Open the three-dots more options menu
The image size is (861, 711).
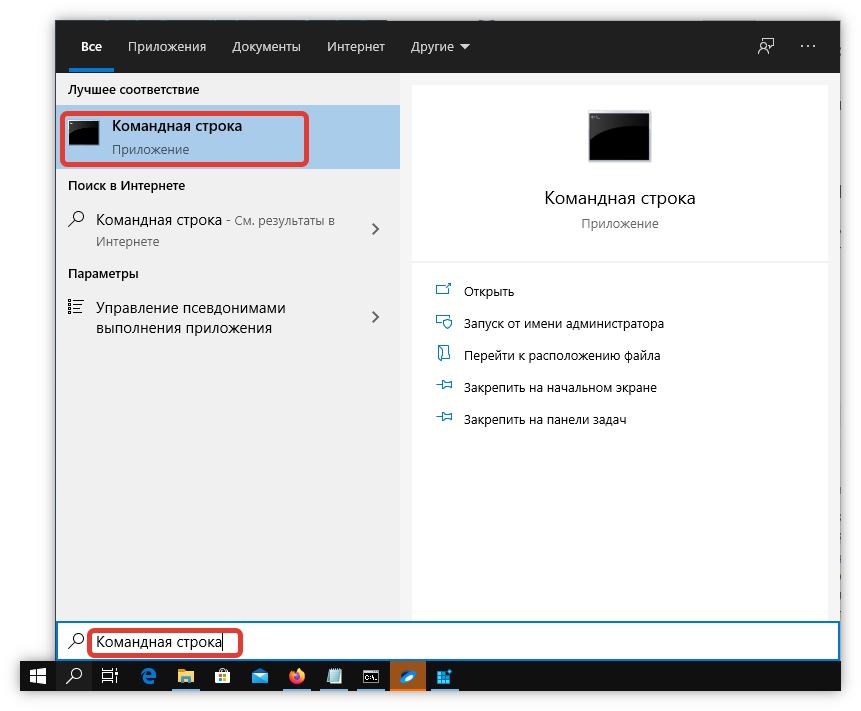tap(808, 47)
